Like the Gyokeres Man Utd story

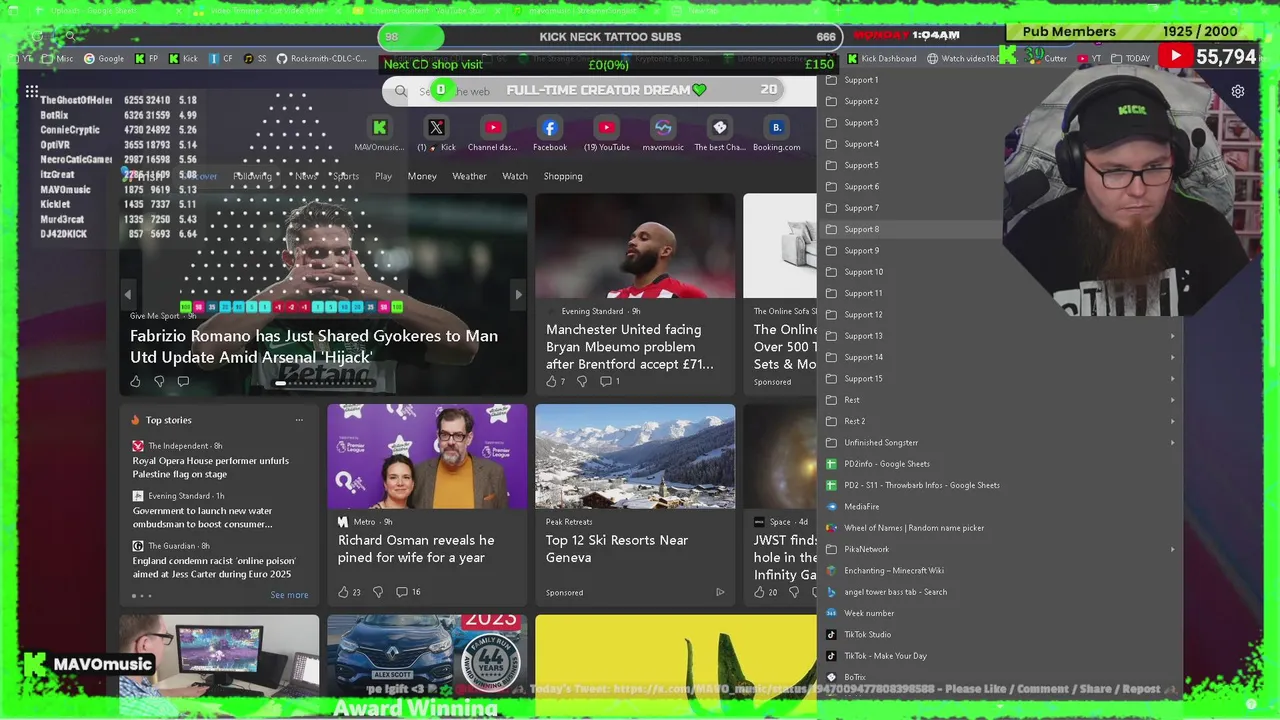click(x=135, y=381)
